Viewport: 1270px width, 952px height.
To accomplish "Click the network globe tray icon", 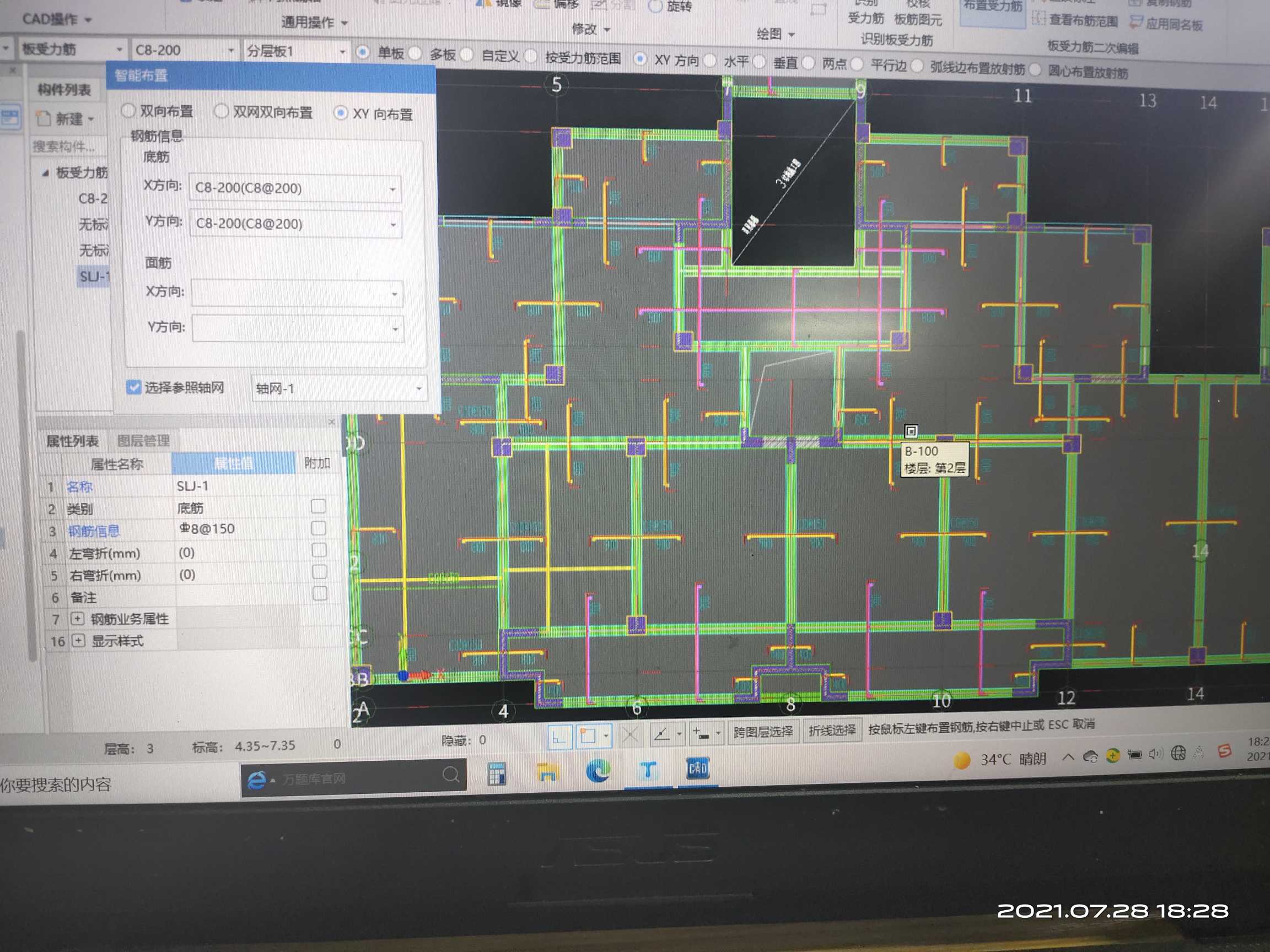I will [1177, 753].
